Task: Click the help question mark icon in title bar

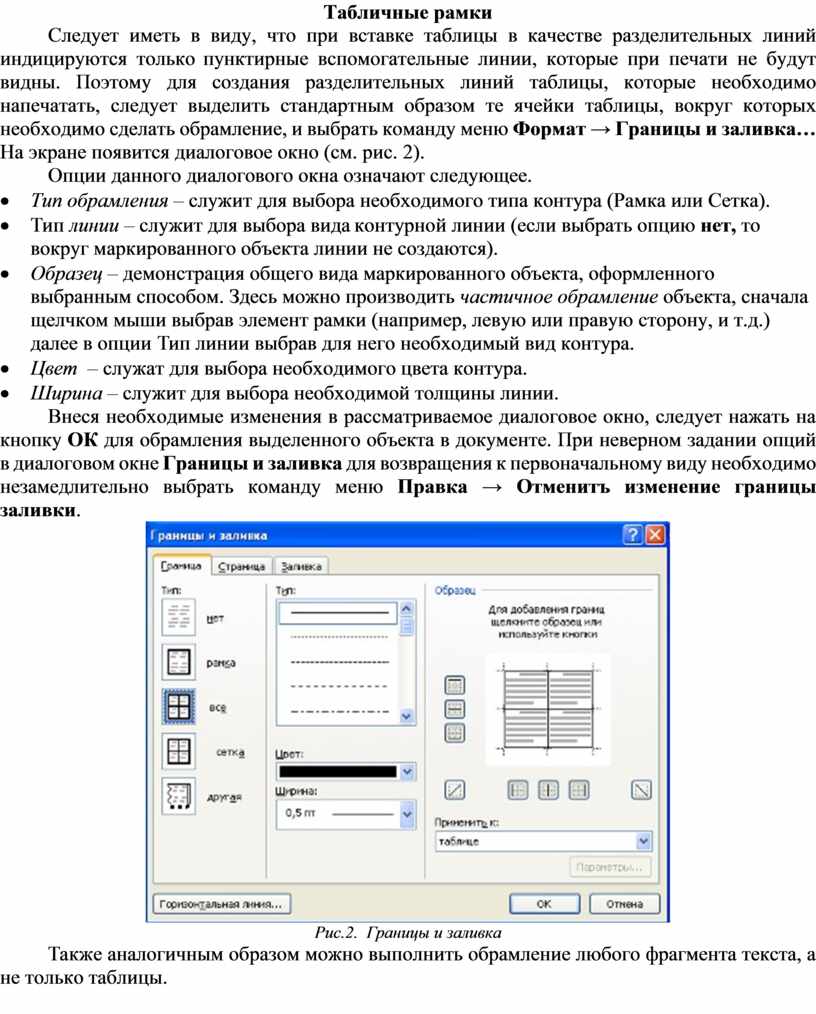Action: pyautogui.click(x=633, y=535)
